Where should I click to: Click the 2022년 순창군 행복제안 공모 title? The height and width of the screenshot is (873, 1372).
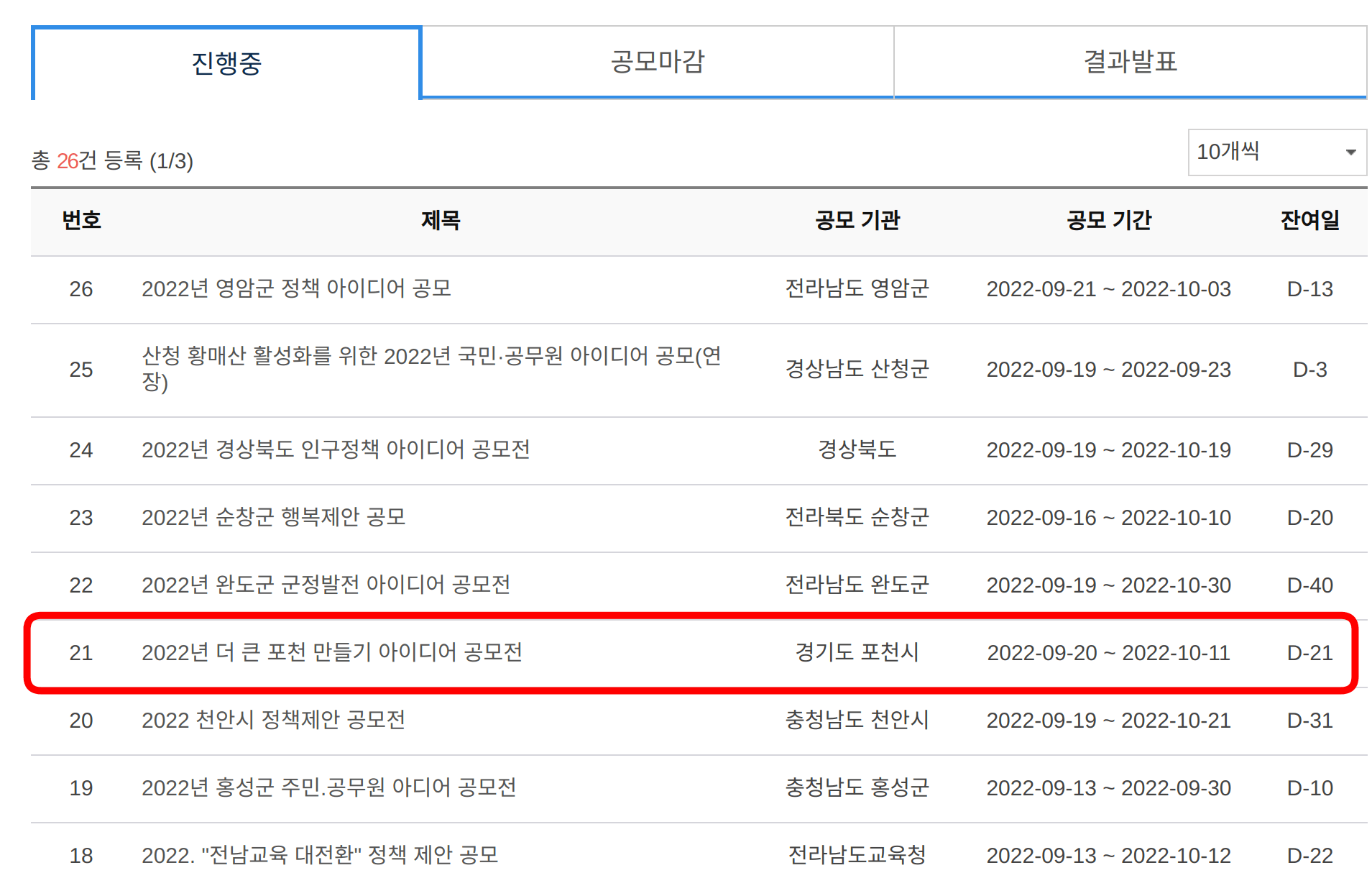277,517
